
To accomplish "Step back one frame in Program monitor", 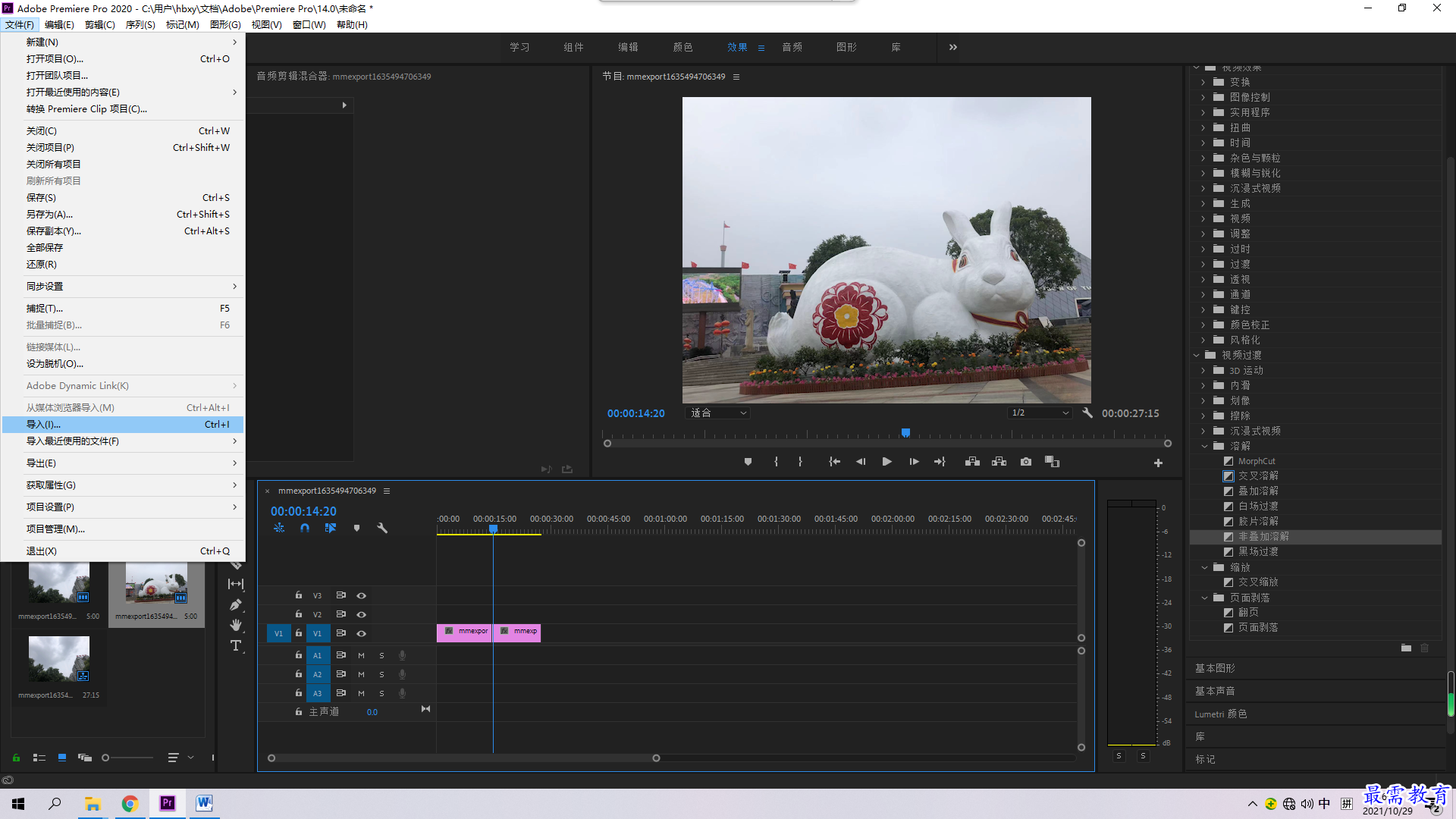I will click(861, 462).
